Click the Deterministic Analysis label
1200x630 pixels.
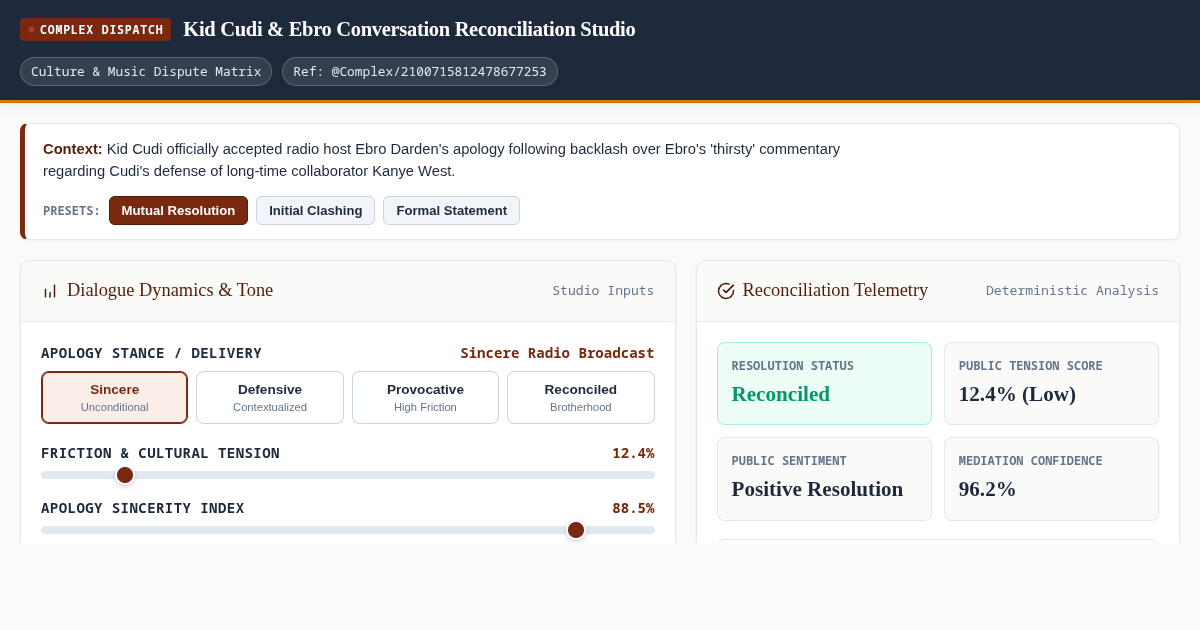pyautogui.click(x=1072, y=291)
